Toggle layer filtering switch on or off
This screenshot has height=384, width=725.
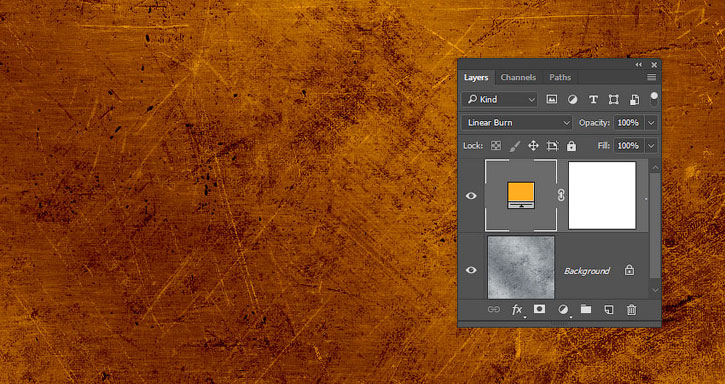click(x=654, y=99)
